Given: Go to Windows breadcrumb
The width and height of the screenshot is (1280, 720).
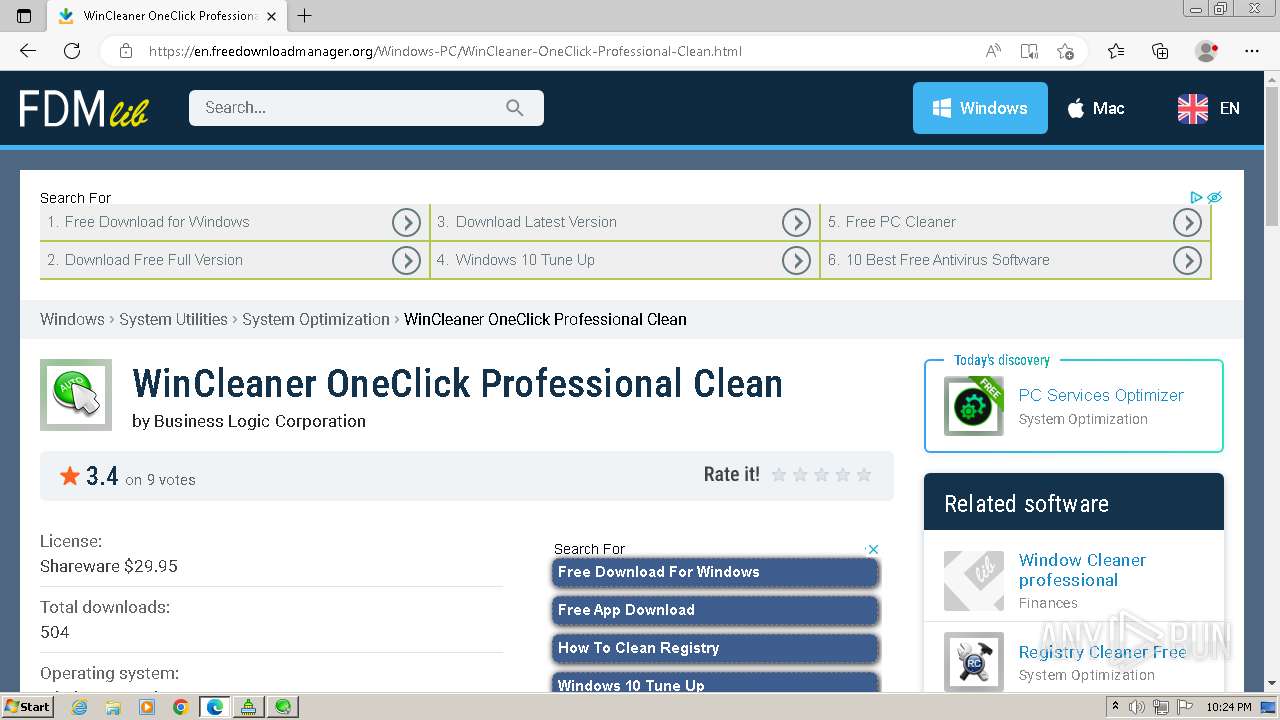Looking at the screenshot, I should coord(72,319).
